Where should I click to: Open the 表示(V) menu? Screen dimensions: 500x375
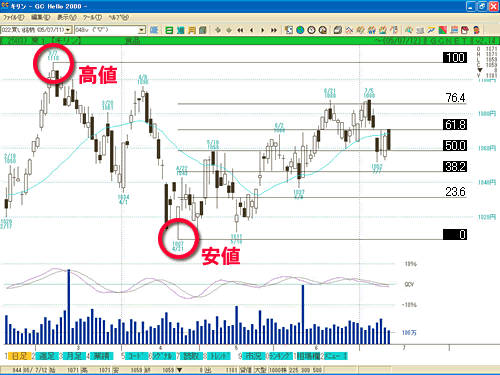pos(67,17)
